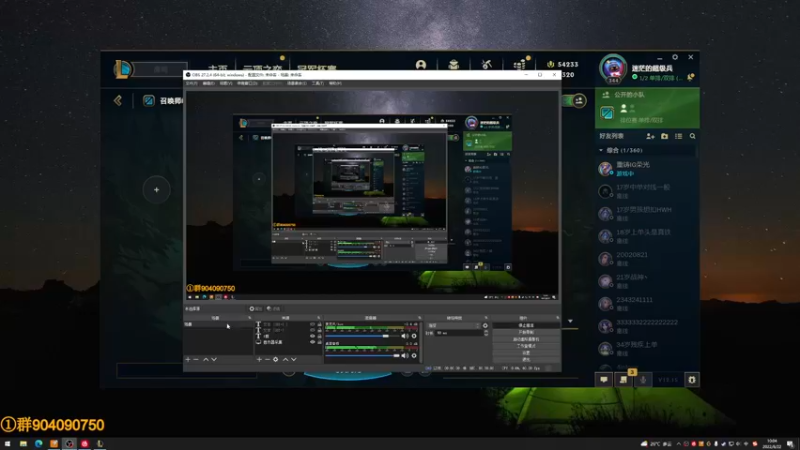
Task: Open the OBS 场景集合 menu
Action: pyautogui.click(x=296, y=83)
